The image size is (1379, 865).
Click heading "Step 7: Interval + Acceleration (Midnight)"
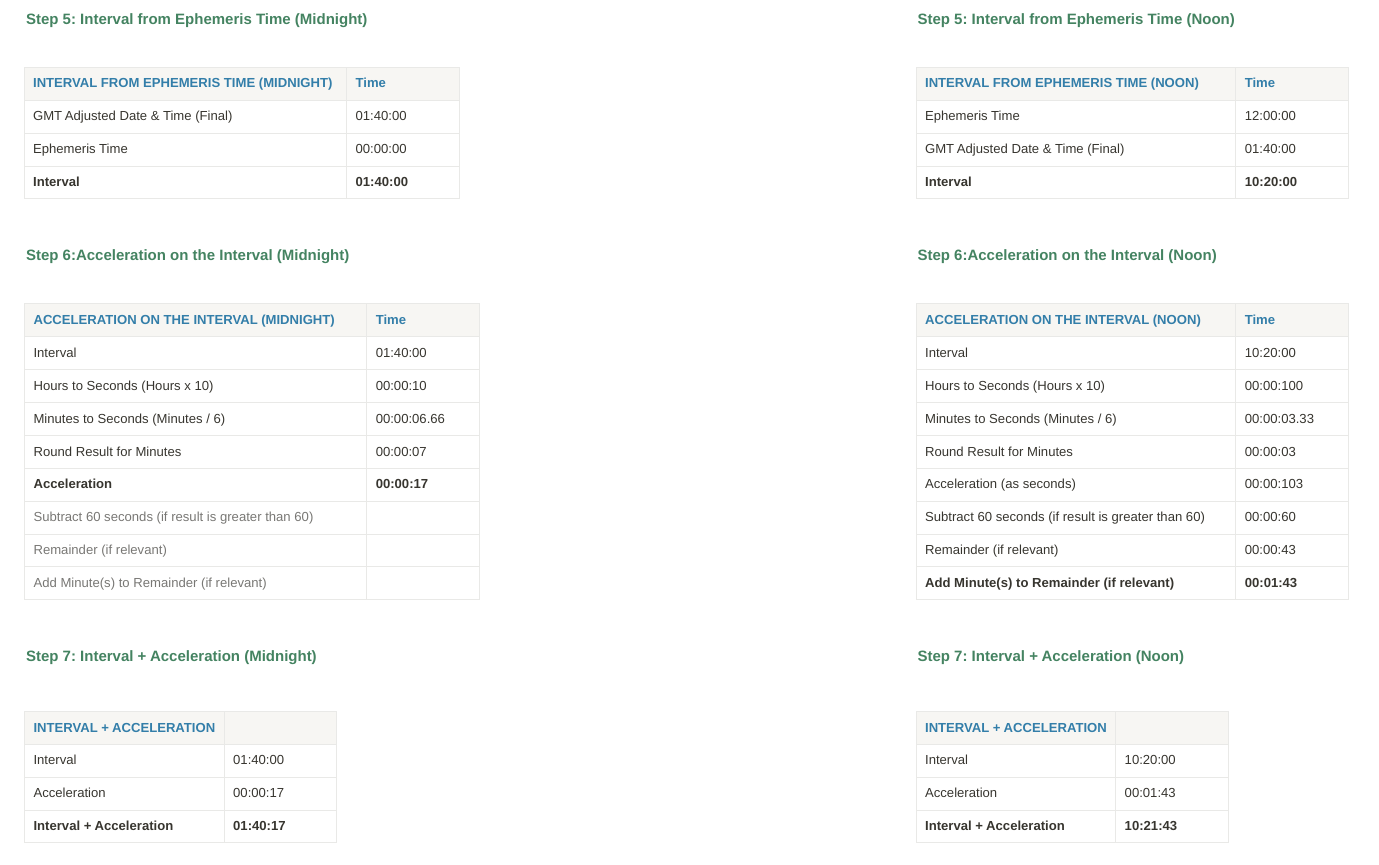171,656
